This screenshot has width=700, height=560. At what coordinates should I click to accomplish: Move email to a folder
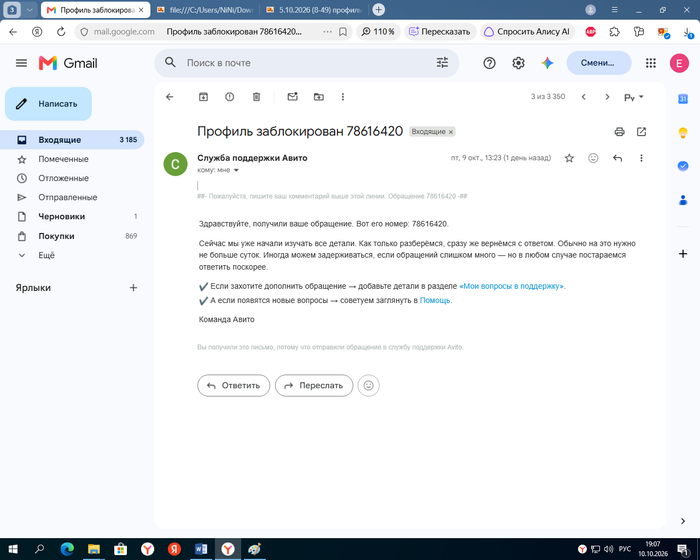319,96
